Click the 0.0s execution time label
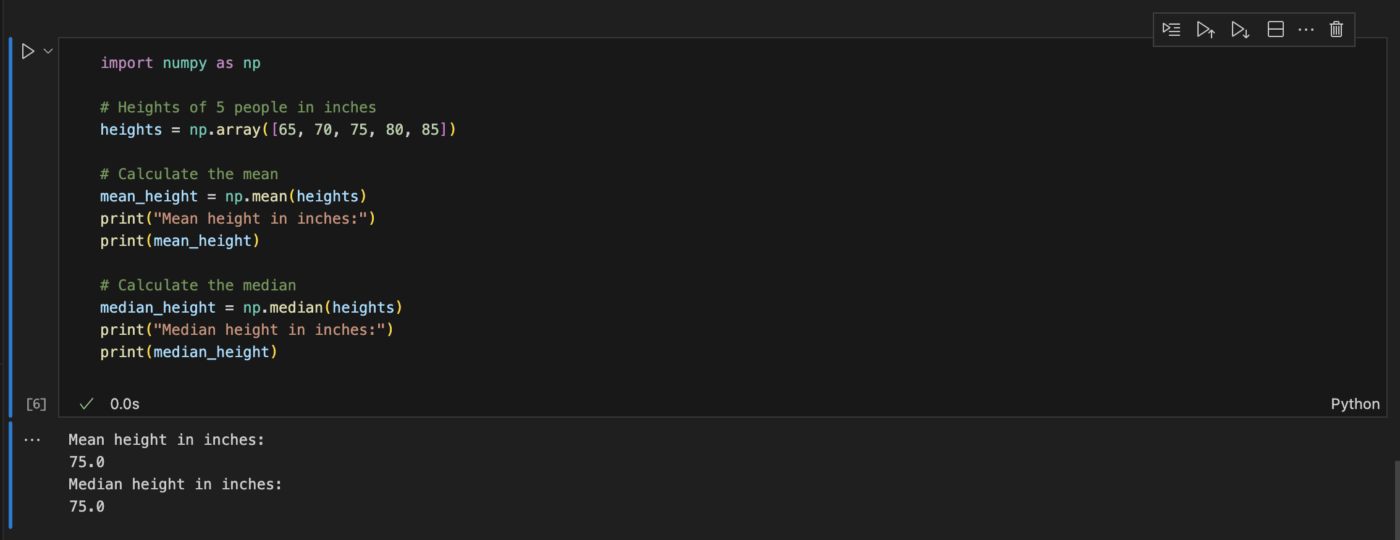The height and width of the screenshot is (540, 1400). pyautogui.click(x=125, y=404)
